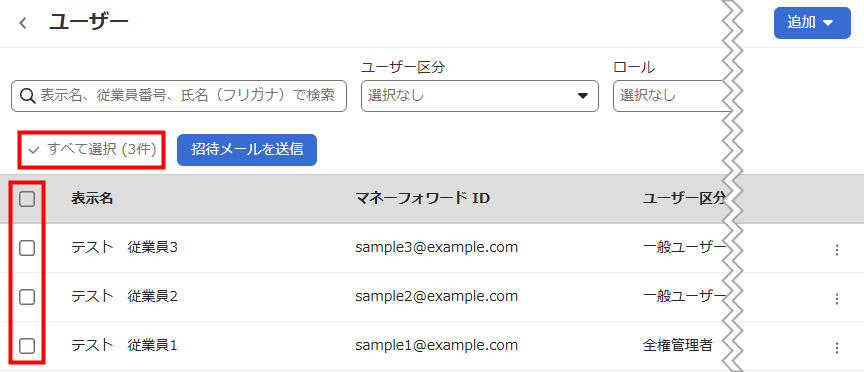Click すべて選択 (3件) button
The height and width of the screenshot is (372, 864).
(x=91, y=149)
